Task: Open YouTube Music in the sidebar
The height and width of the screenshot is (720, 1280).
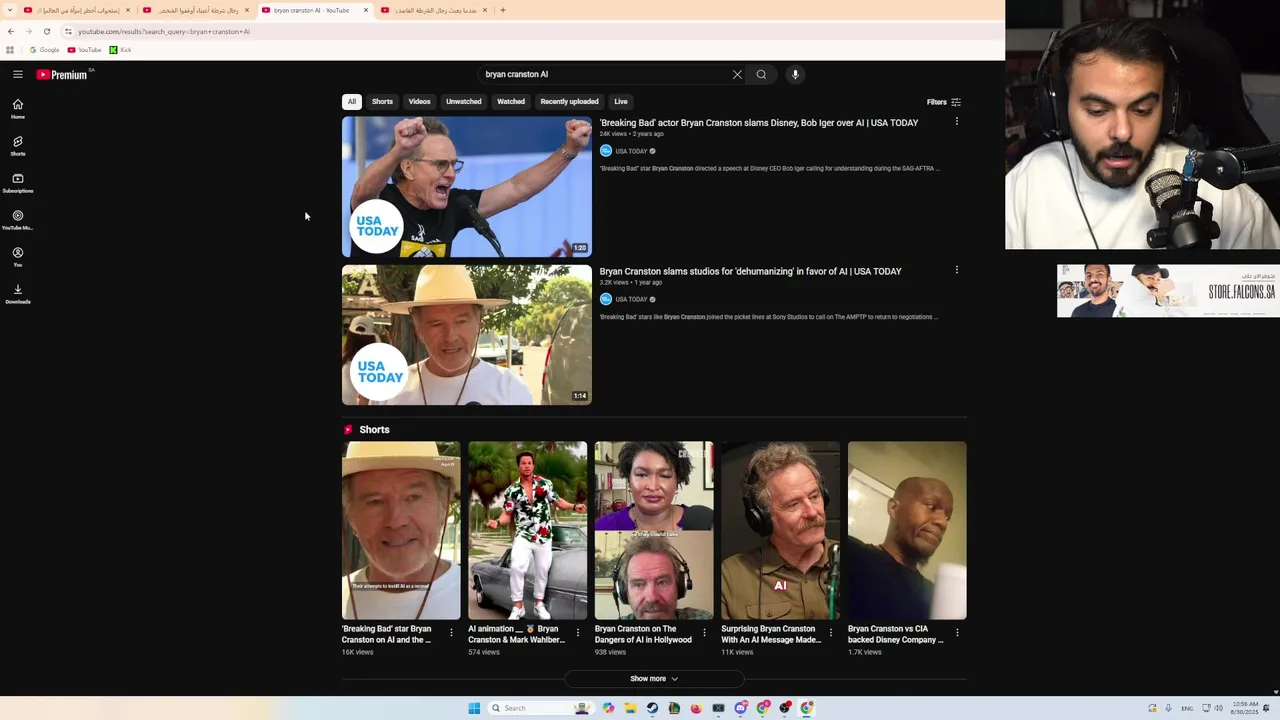Action: coord(17,220)
